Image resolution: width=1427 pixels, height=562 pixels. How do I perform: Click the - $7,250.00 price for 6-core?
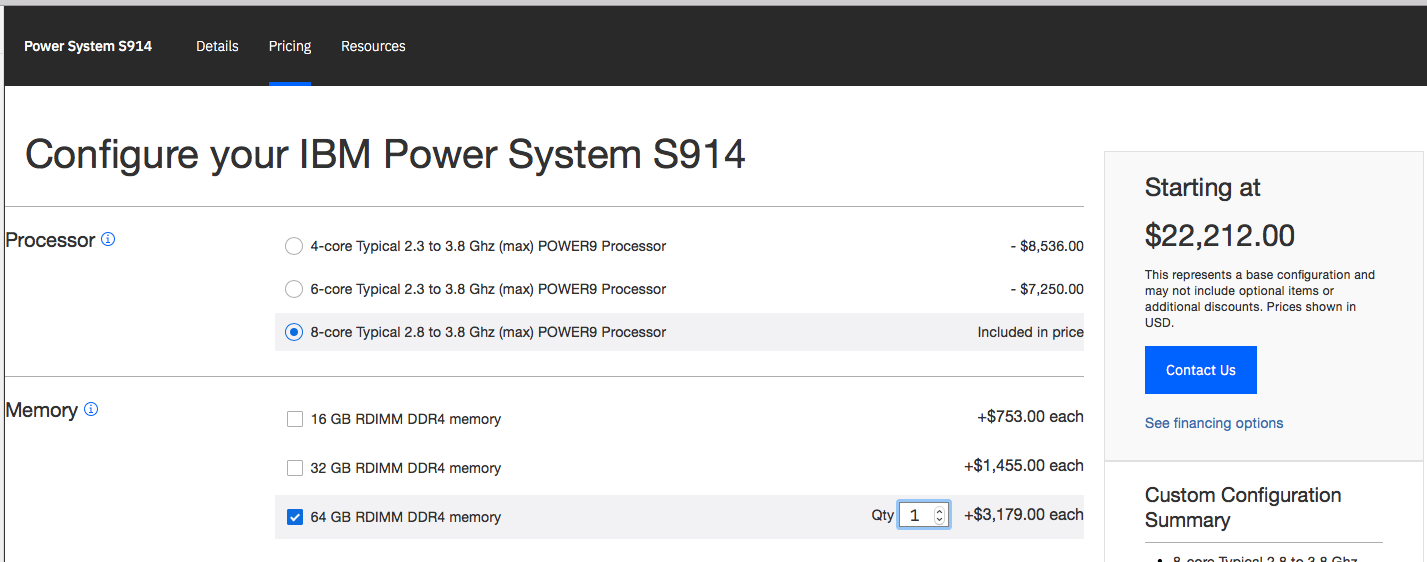point(1046,289)
